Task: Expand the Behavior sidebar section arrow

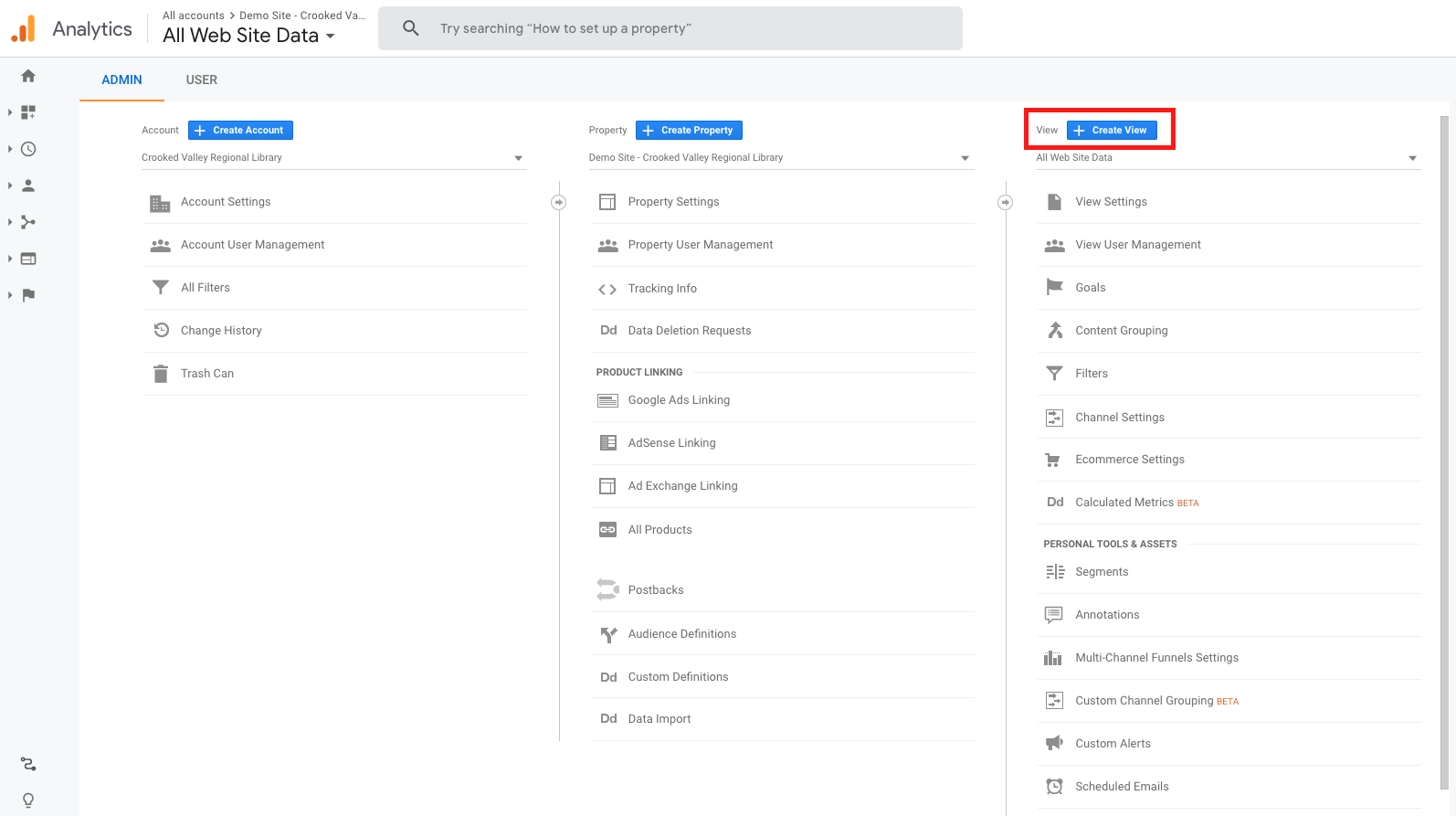Action: coord(10,259)
